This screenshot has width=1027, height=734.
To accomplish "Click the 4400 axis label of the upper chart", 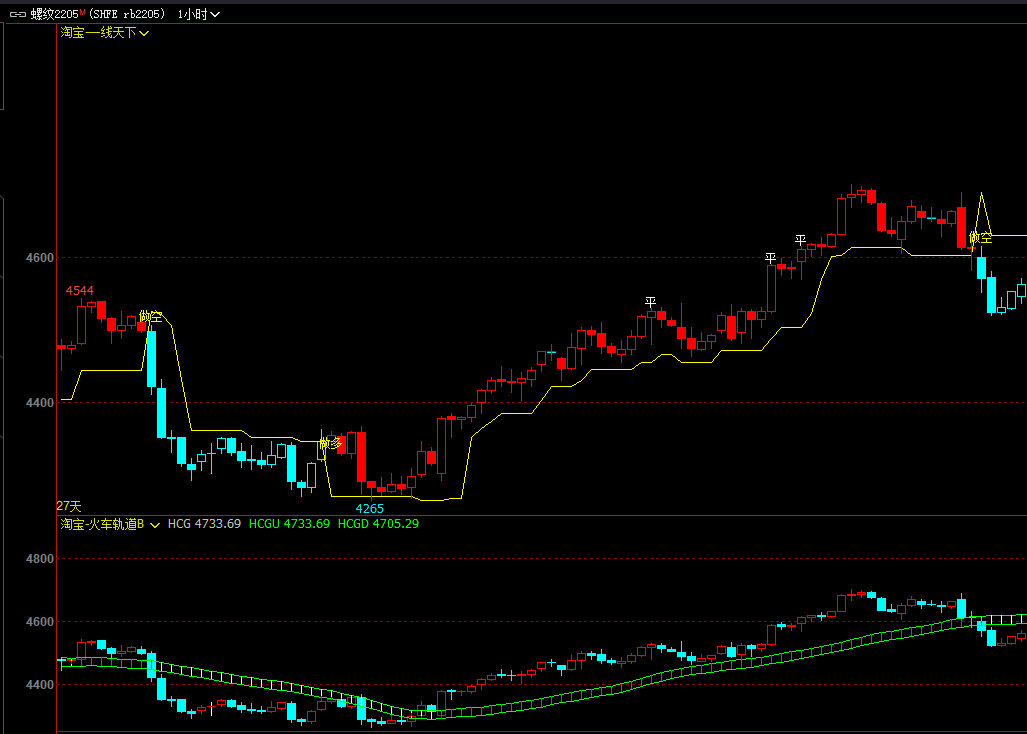I will coord(40,403).
